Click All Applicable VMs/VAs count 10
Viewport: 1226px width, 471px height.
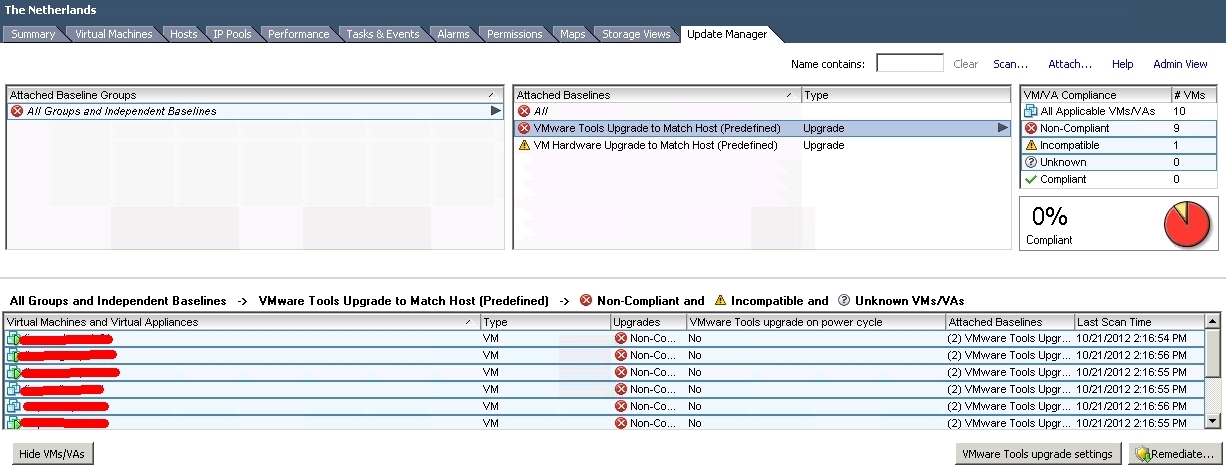pos(1179,111)
